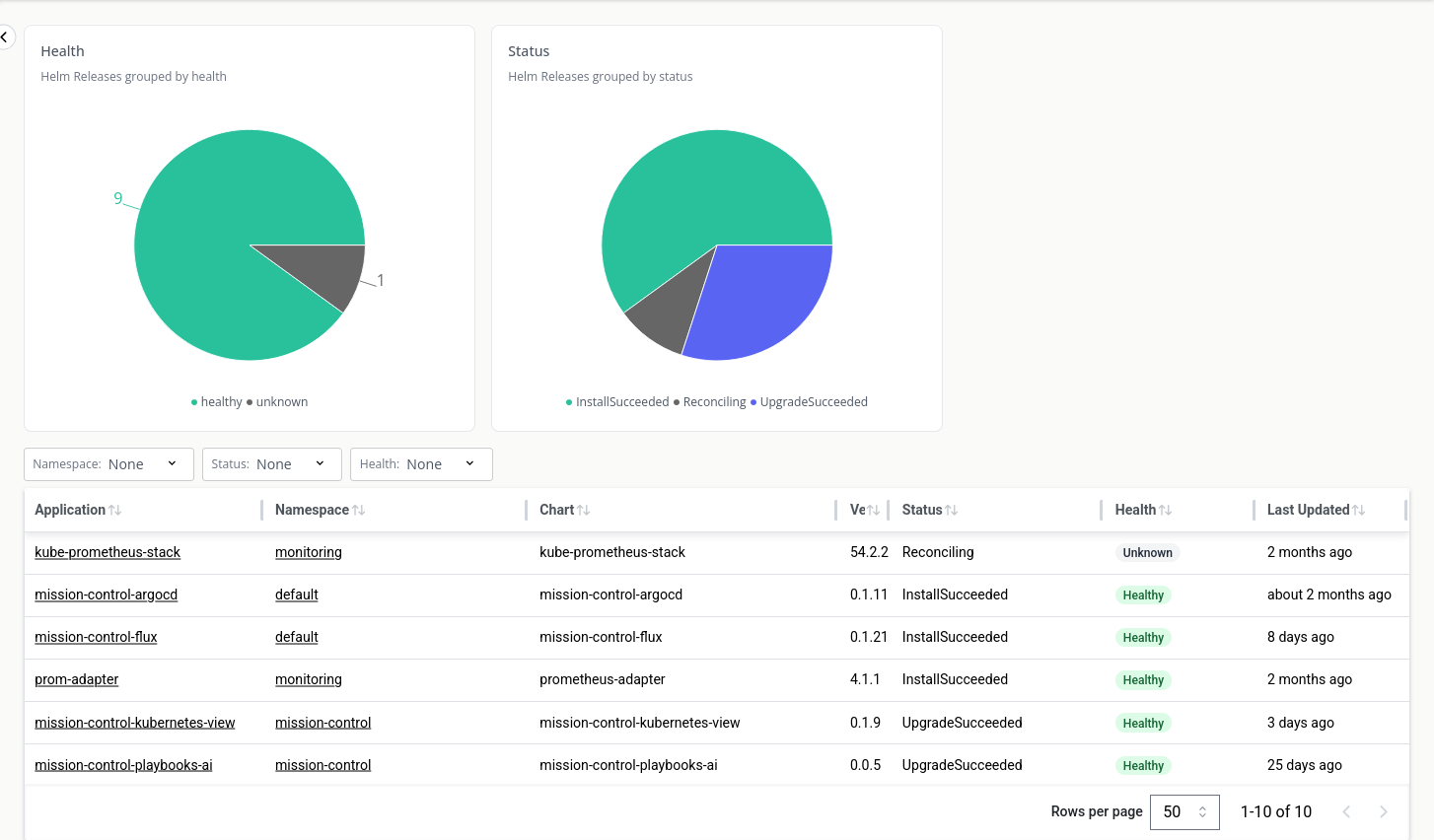
Task: Sort by Last Updated column icon
Action: (x=1359, y=510)
